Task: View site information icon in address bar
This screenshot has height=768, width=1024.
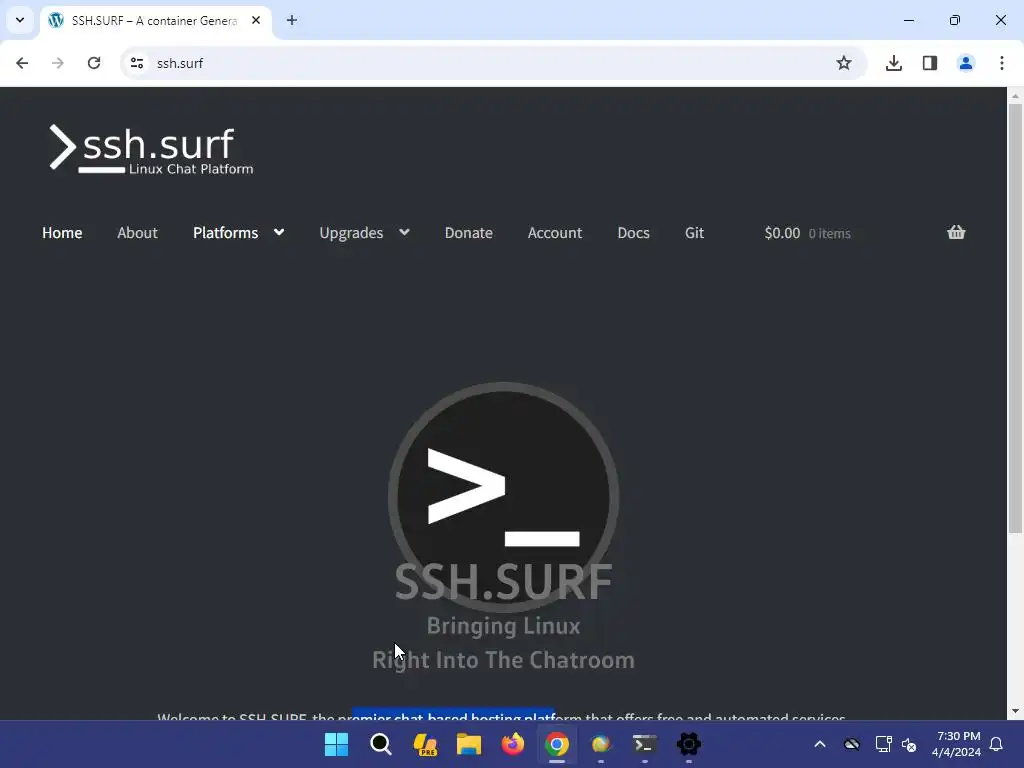Action: tap(136, 63)
